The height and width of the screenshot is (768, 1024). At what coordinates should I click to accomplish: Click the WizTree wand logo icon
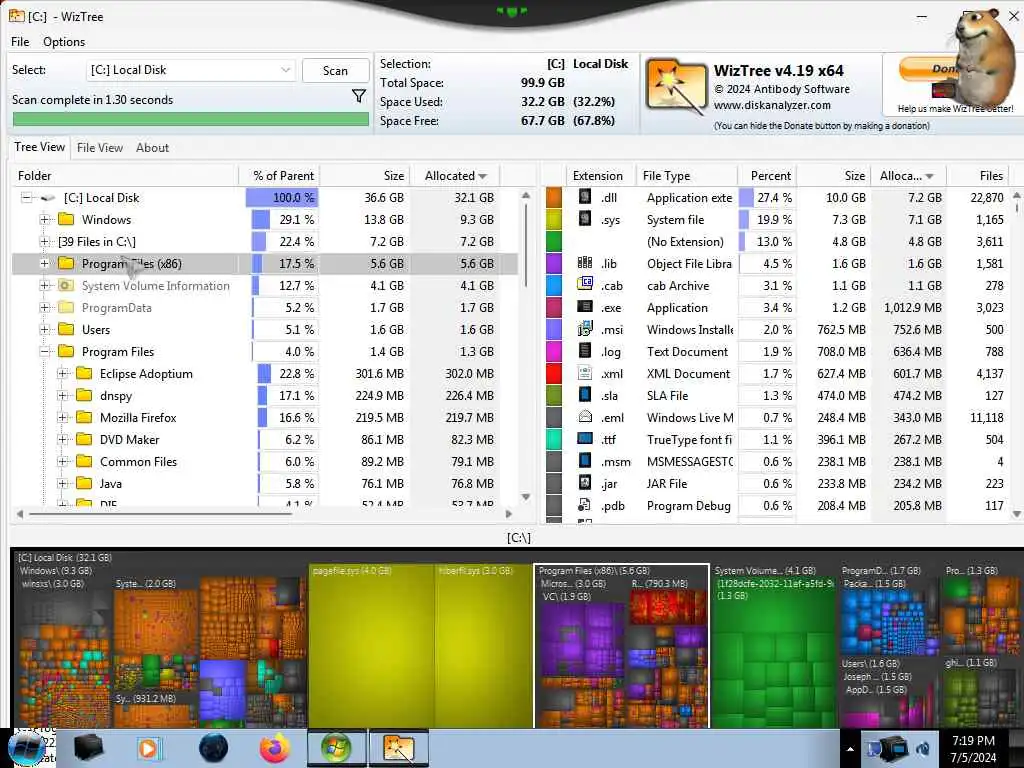click(x=677, y=86)
